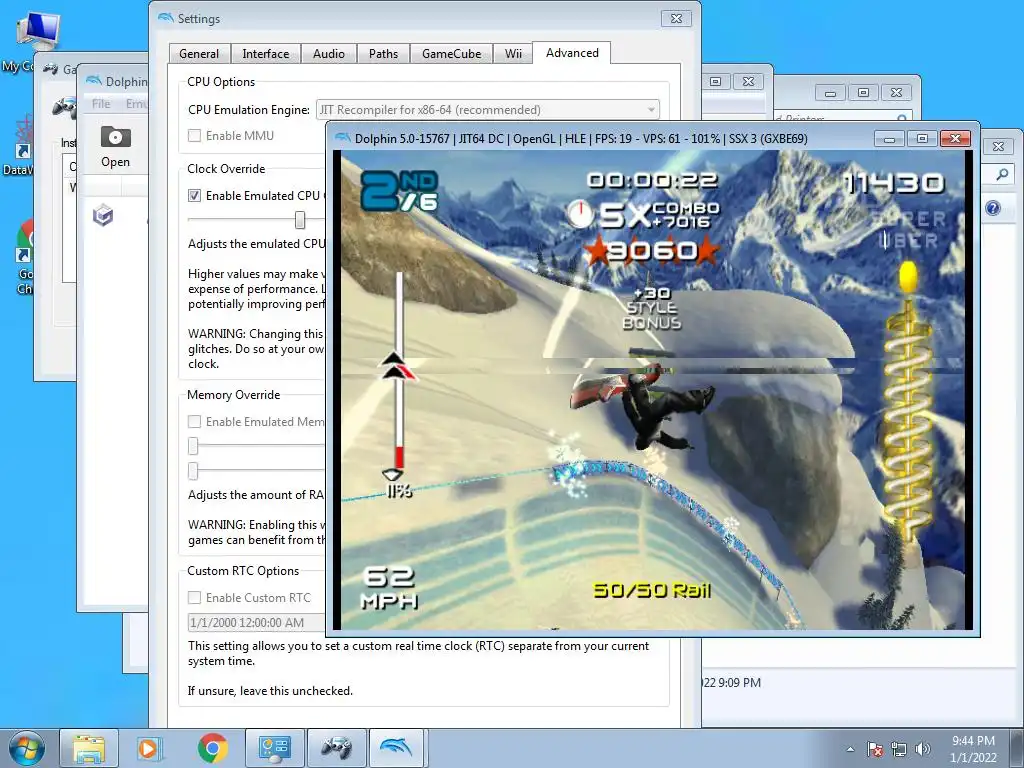Uncheck Enable Emulated CPU Clock Override

coord(194,195)
